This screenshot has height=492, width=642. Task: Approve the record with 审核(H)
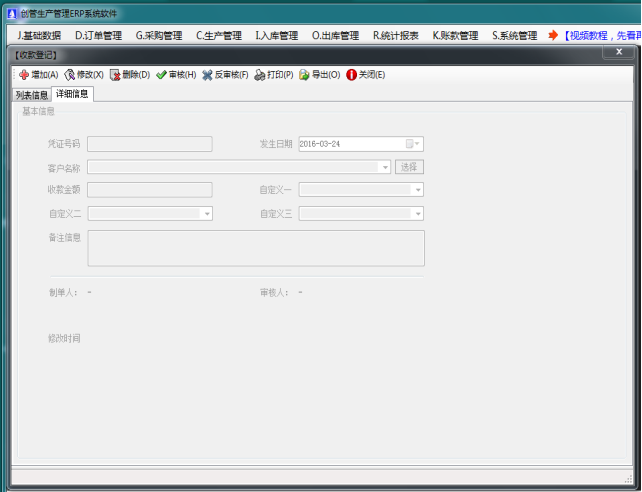[x=161, y=75]
